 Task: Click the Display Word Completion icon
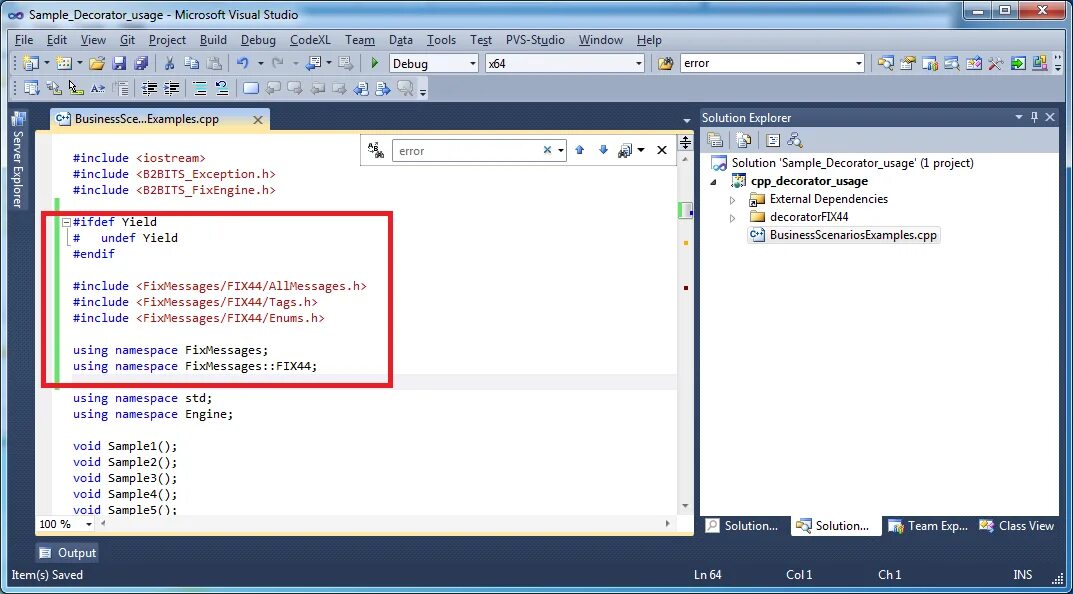point(98,88)
